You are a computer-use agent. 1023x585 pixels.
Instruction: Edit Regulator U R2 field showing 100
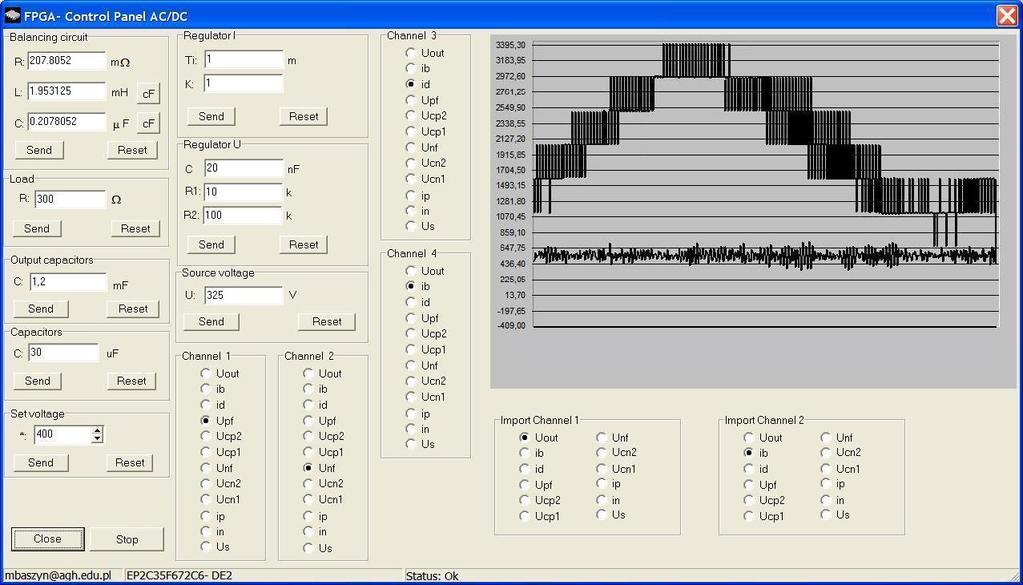(x=243, y=215)
